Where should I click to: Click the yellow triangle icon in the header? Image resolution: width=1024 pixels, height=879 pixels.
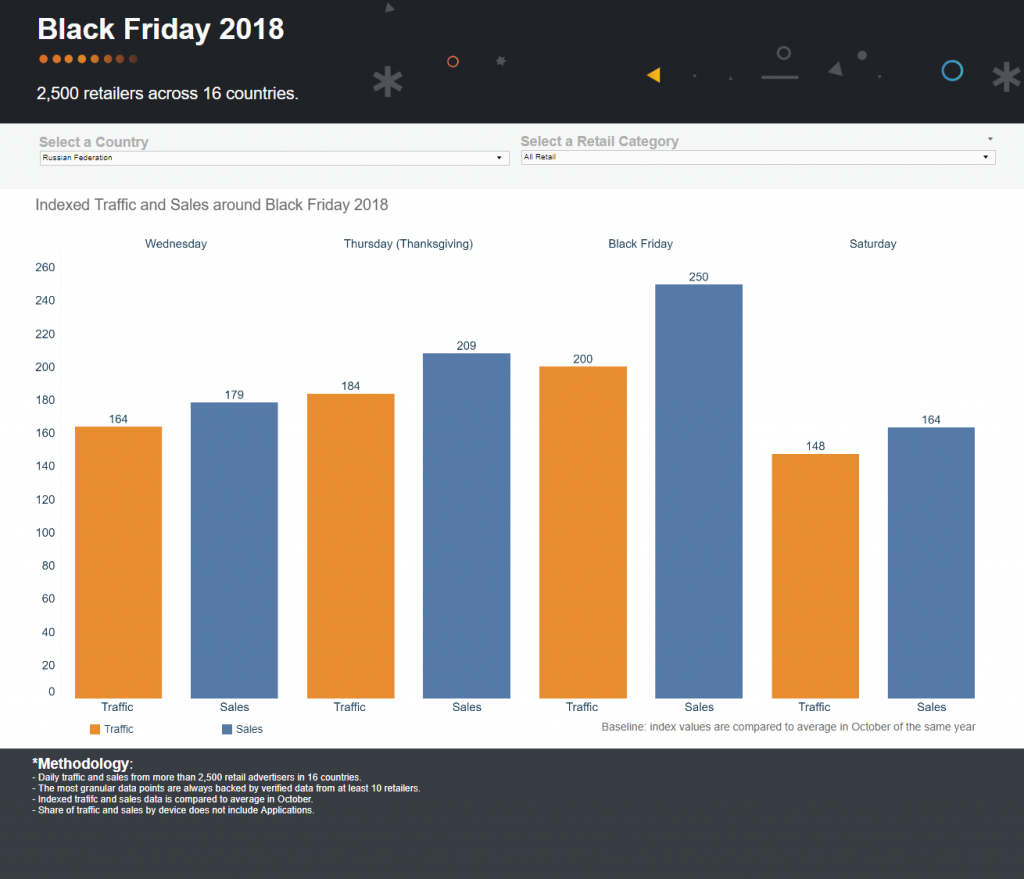pyautogui.click(x=653, y=75)
